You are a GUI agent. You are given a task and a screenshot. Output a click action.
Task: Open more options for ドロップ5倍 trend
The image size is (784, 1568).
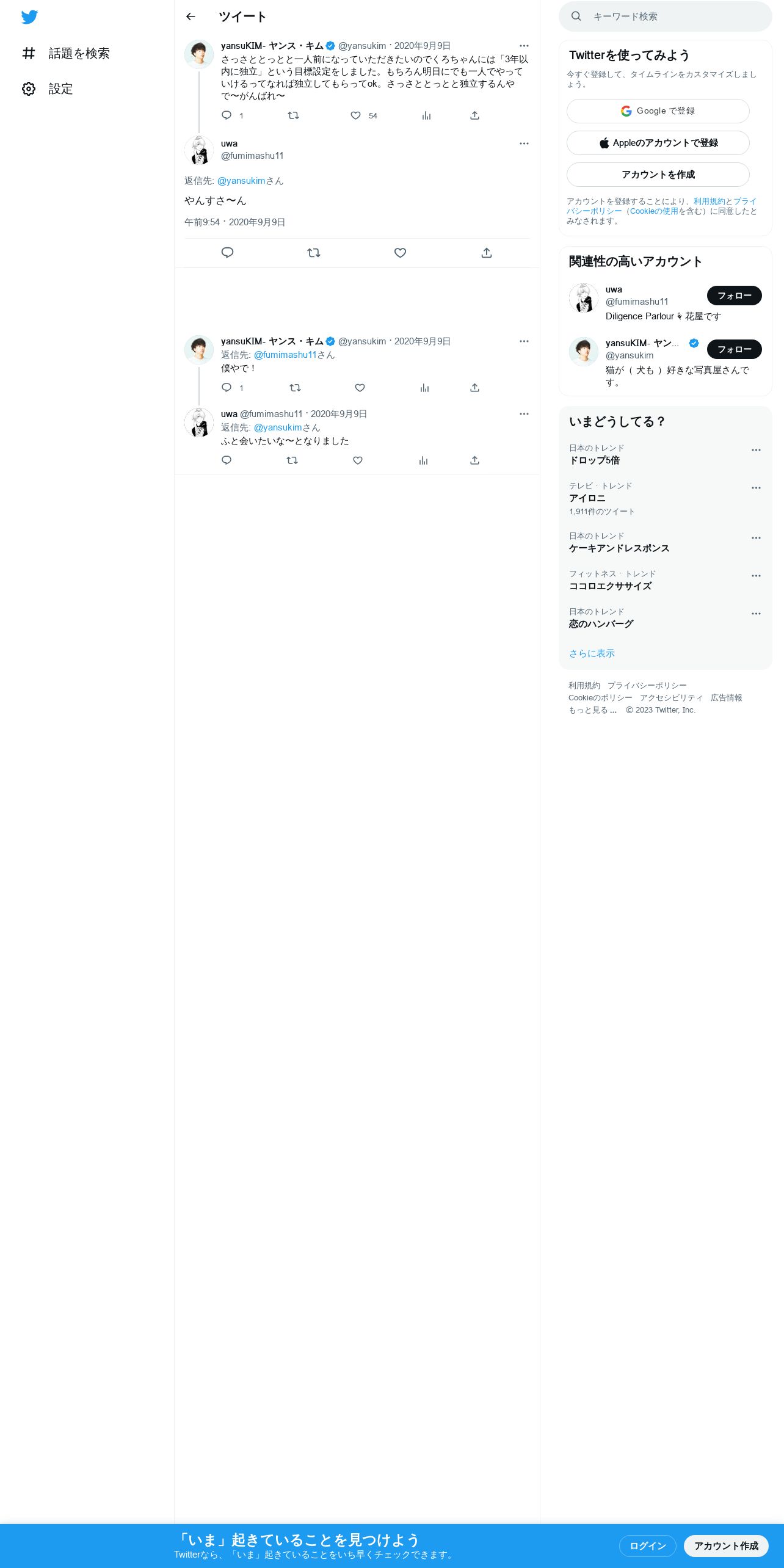coord(756,450)
